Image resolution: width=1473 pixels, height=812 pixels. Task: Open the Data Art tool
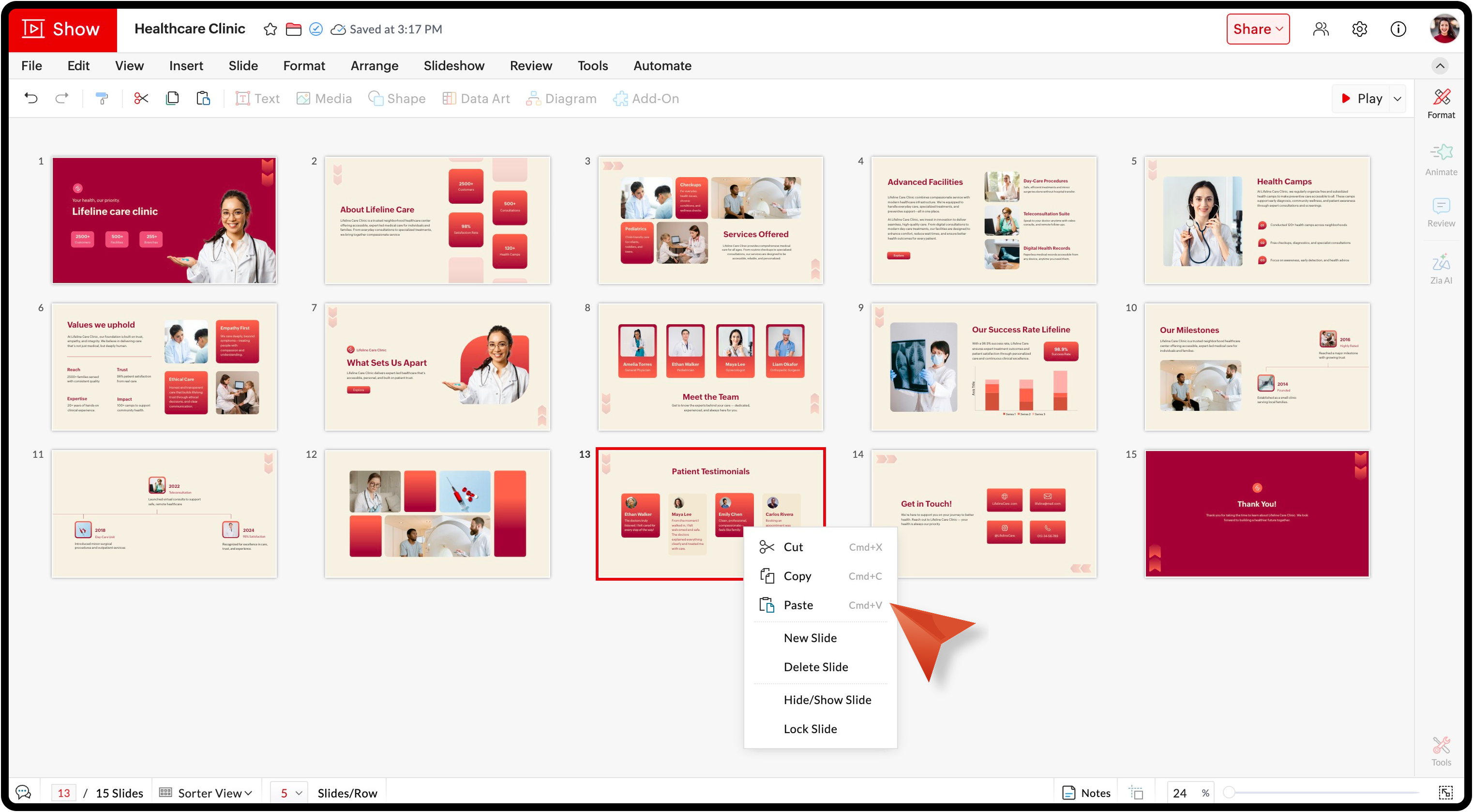[476, 98]
